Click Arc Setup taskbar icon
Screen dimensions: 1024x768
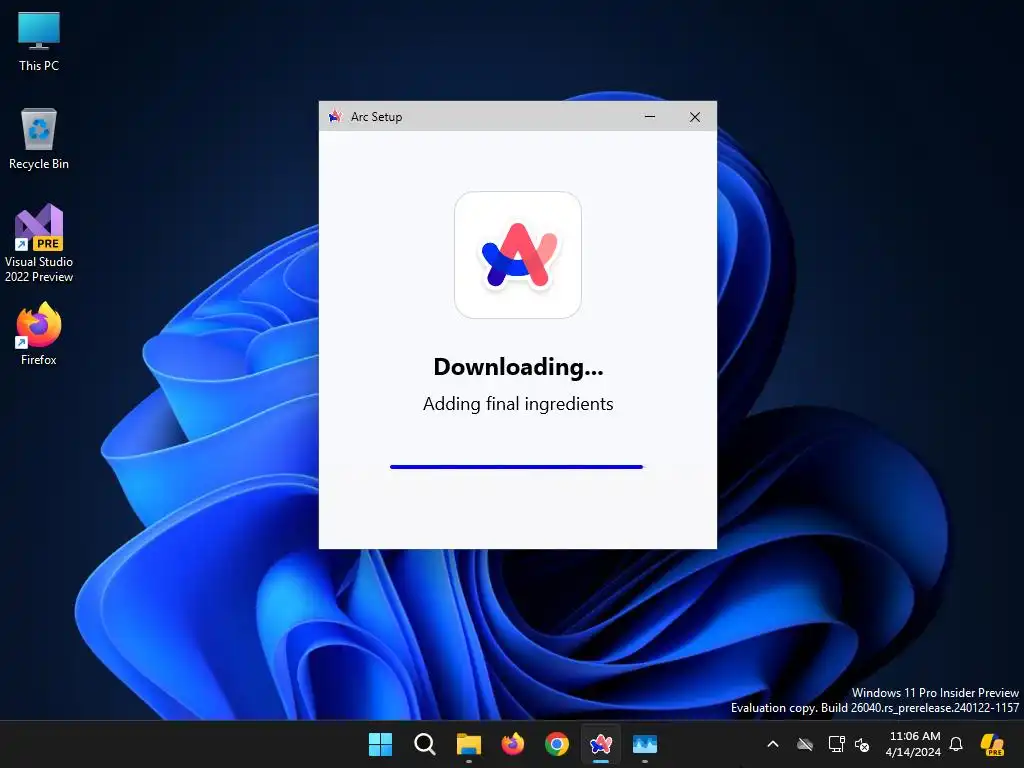(601, 744)
